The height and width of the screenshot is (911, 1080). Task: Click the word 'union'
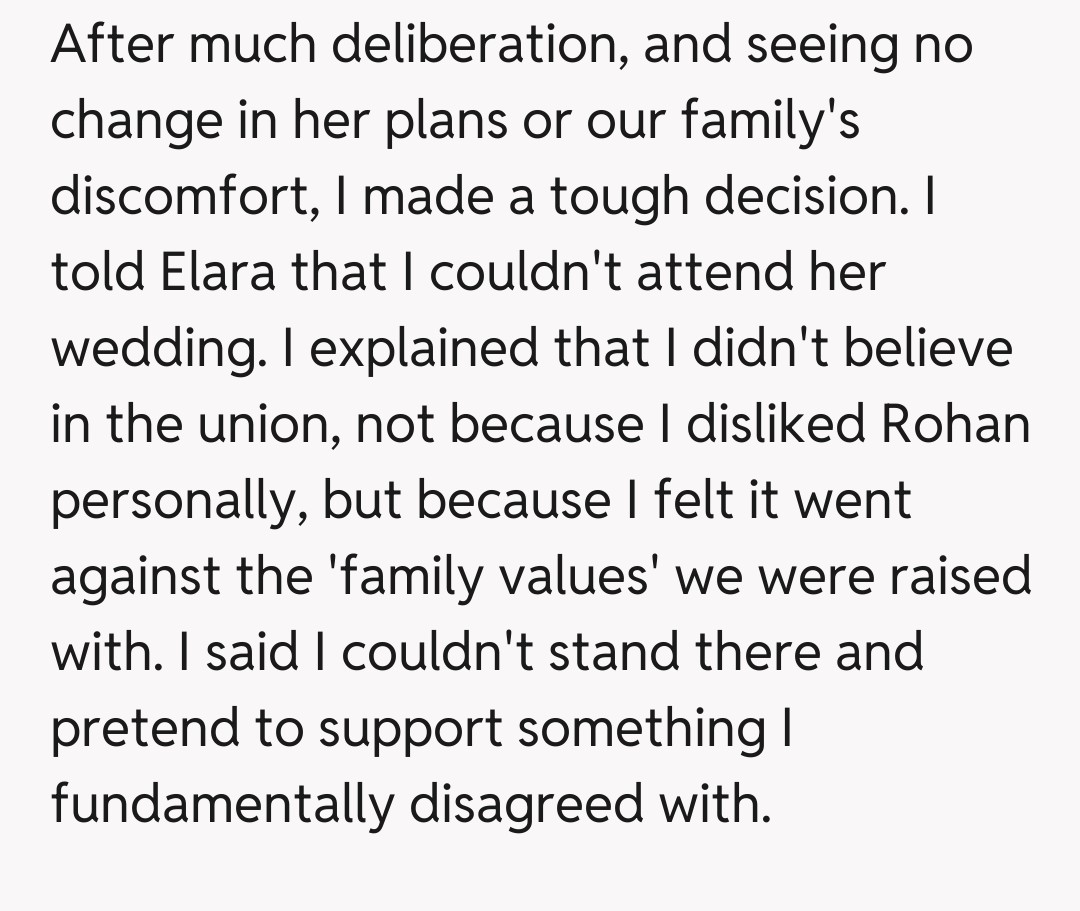coord(274,424)
